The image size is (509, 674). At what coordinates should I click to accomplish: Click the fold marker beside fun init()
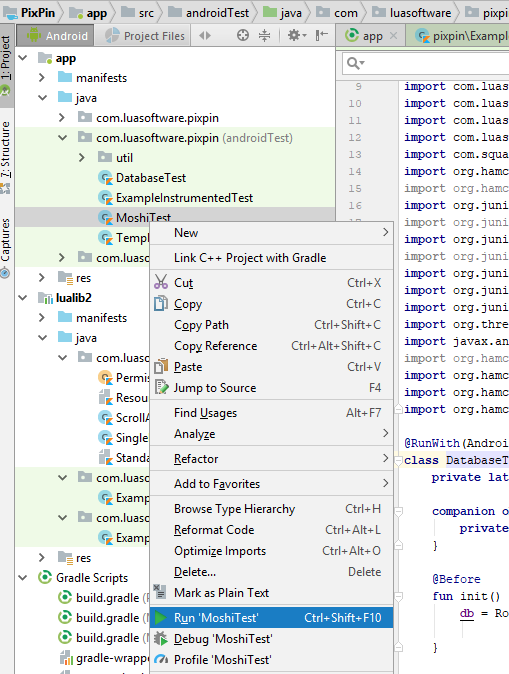point(399,596)
